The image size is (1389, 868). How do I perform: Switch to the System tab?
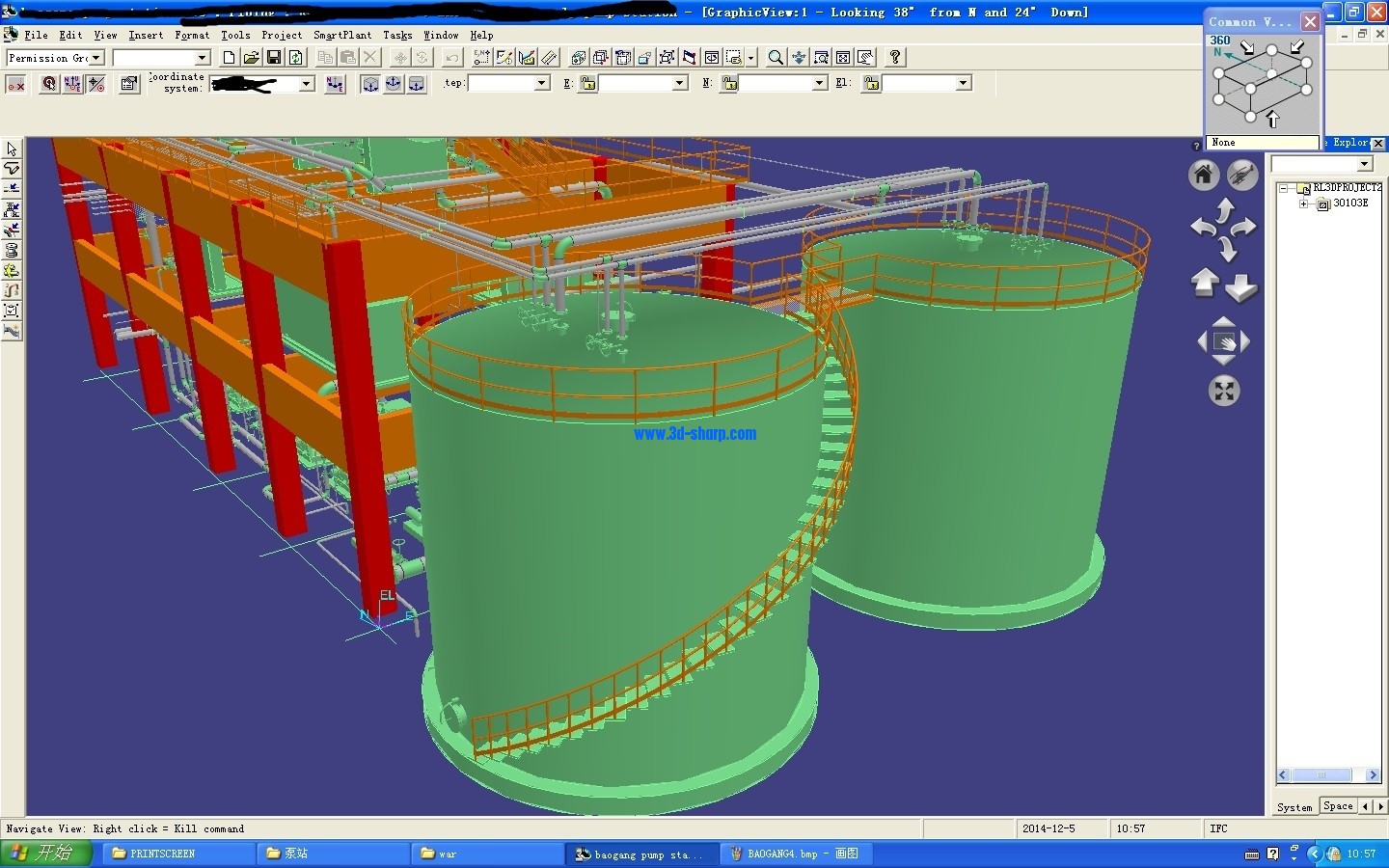1294,807
